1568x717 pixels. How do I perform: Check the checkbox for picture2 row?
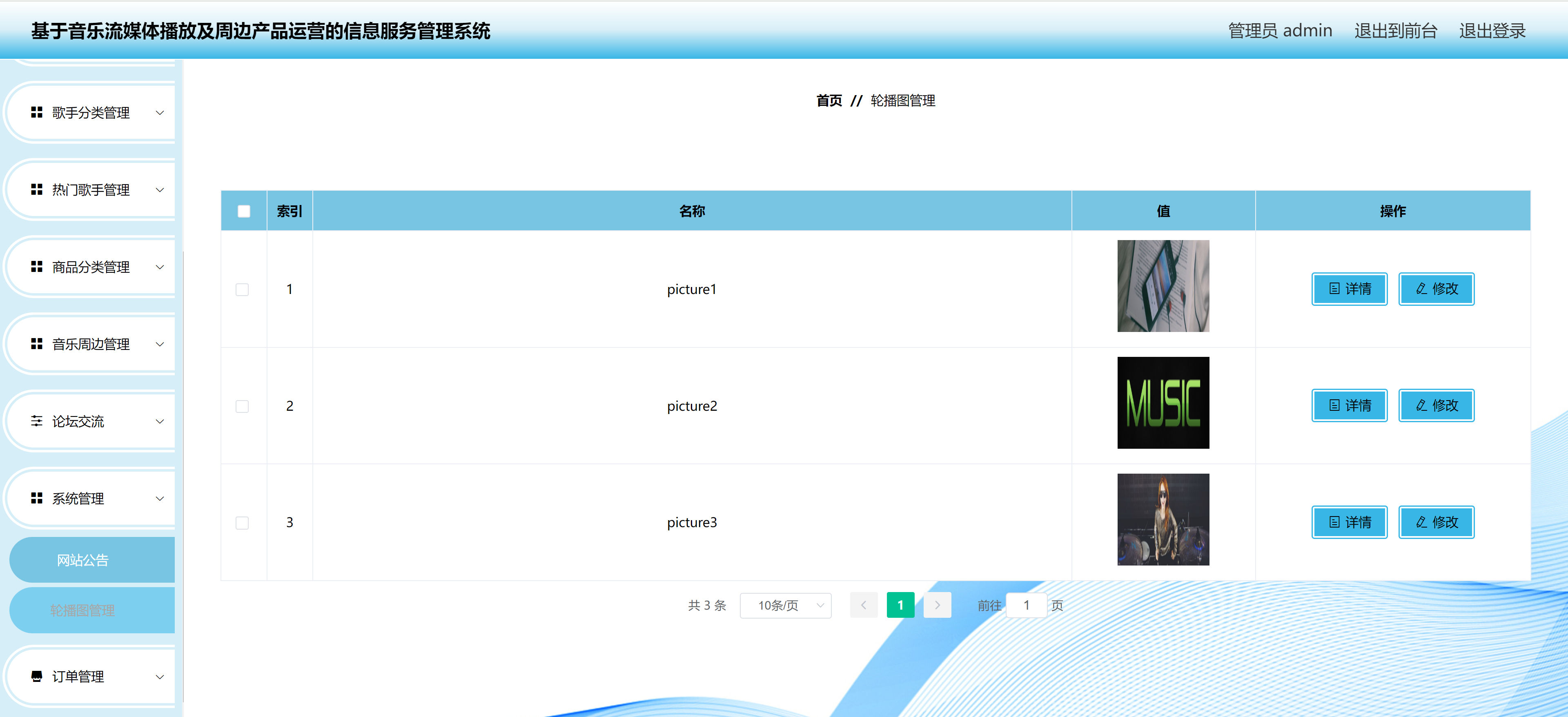coord(243,407)
